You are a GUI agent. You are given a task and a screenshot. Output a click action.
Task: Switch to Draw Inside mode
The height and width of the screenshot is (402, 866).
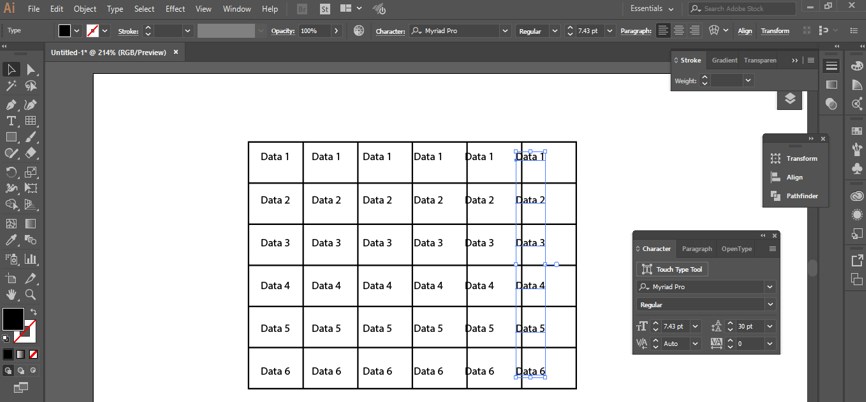click(x=33, y=371)
